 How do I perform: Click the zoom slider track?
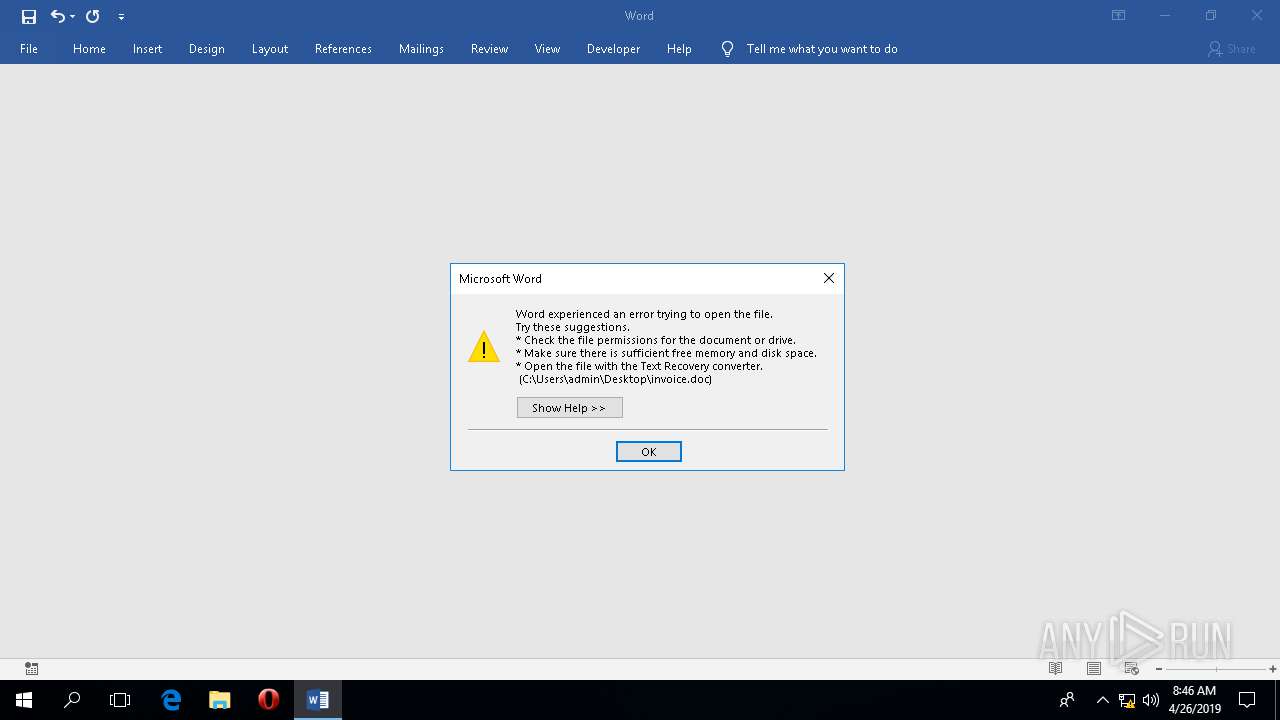click(1216, 669)
